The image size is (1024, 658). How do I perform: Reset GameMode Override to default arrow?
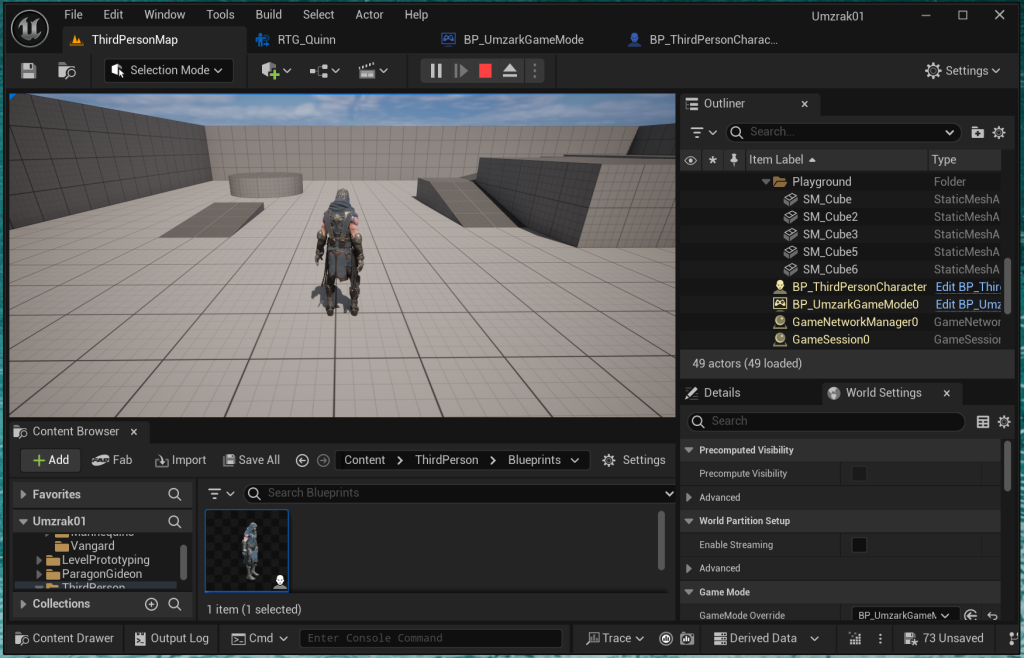click(x=993, y=616)
